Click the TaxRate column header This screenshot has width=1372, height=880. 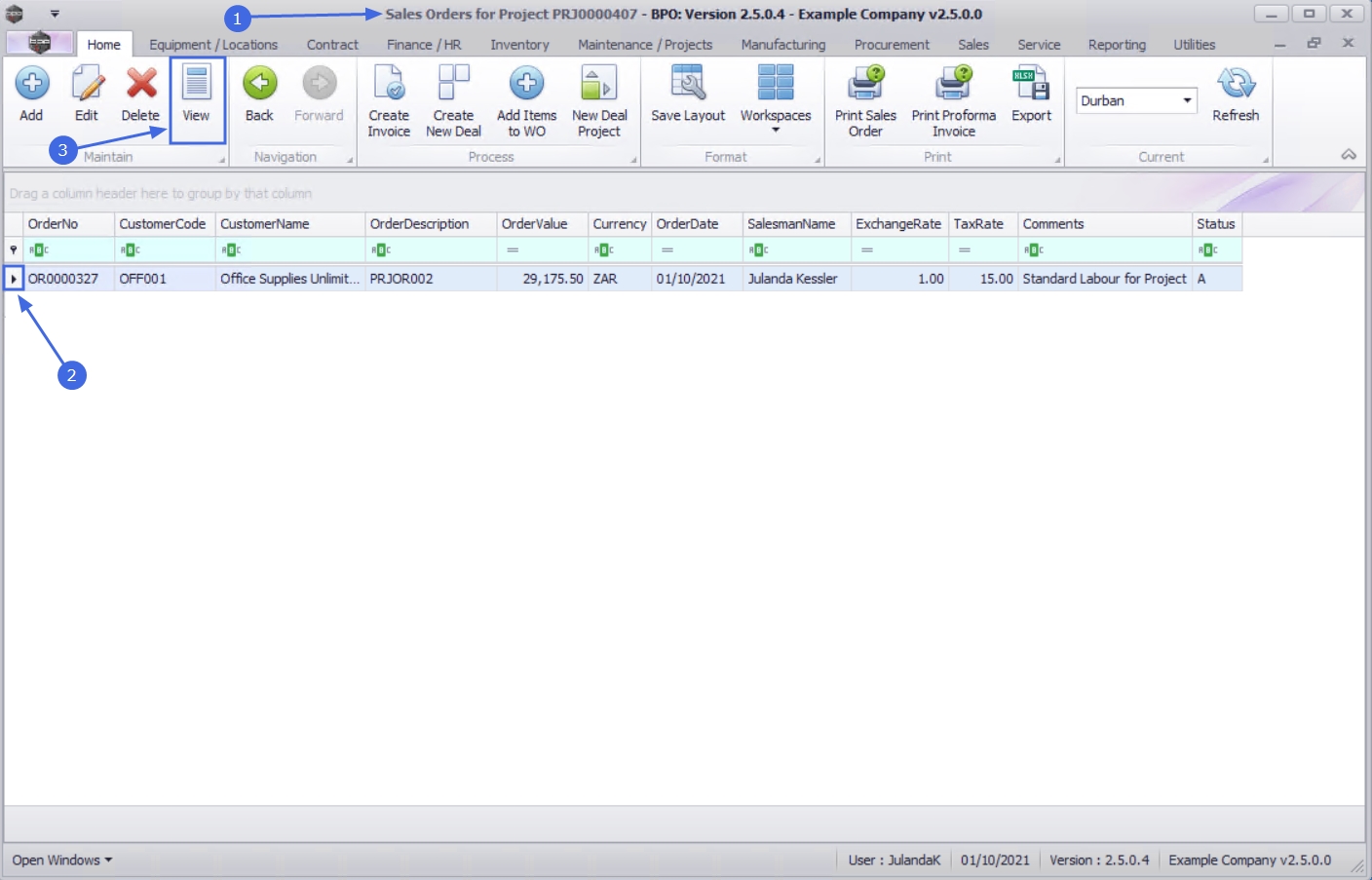tap(983, 224)
